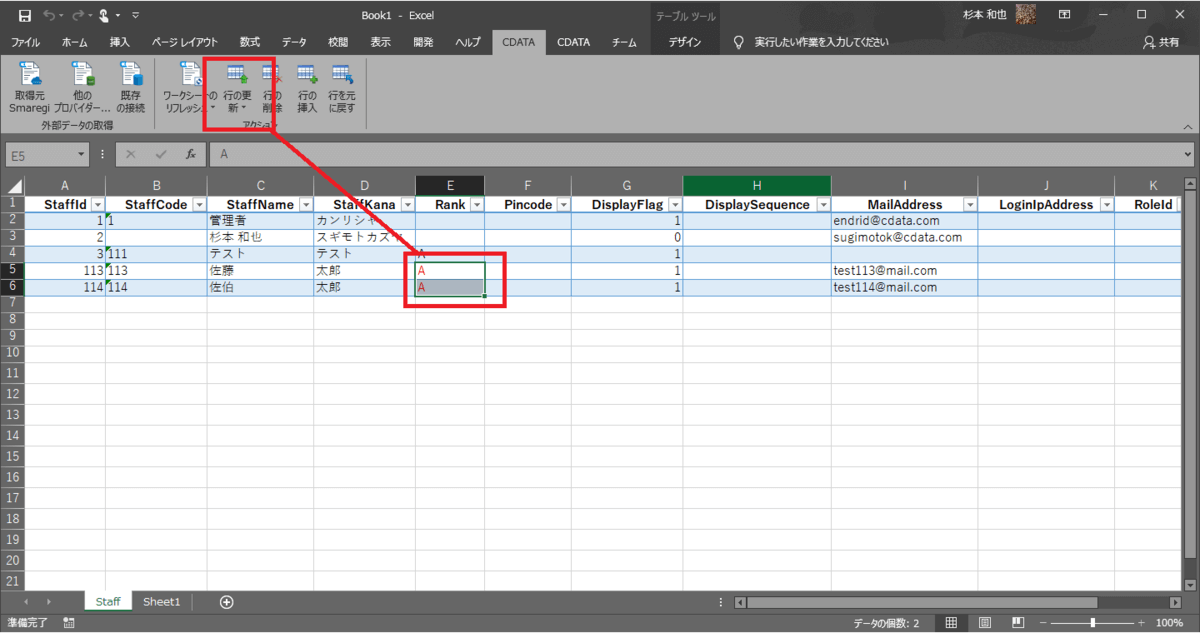Click the select-all corner triangle
This screenshot has height=633, width=1200.
click(12, 185)
